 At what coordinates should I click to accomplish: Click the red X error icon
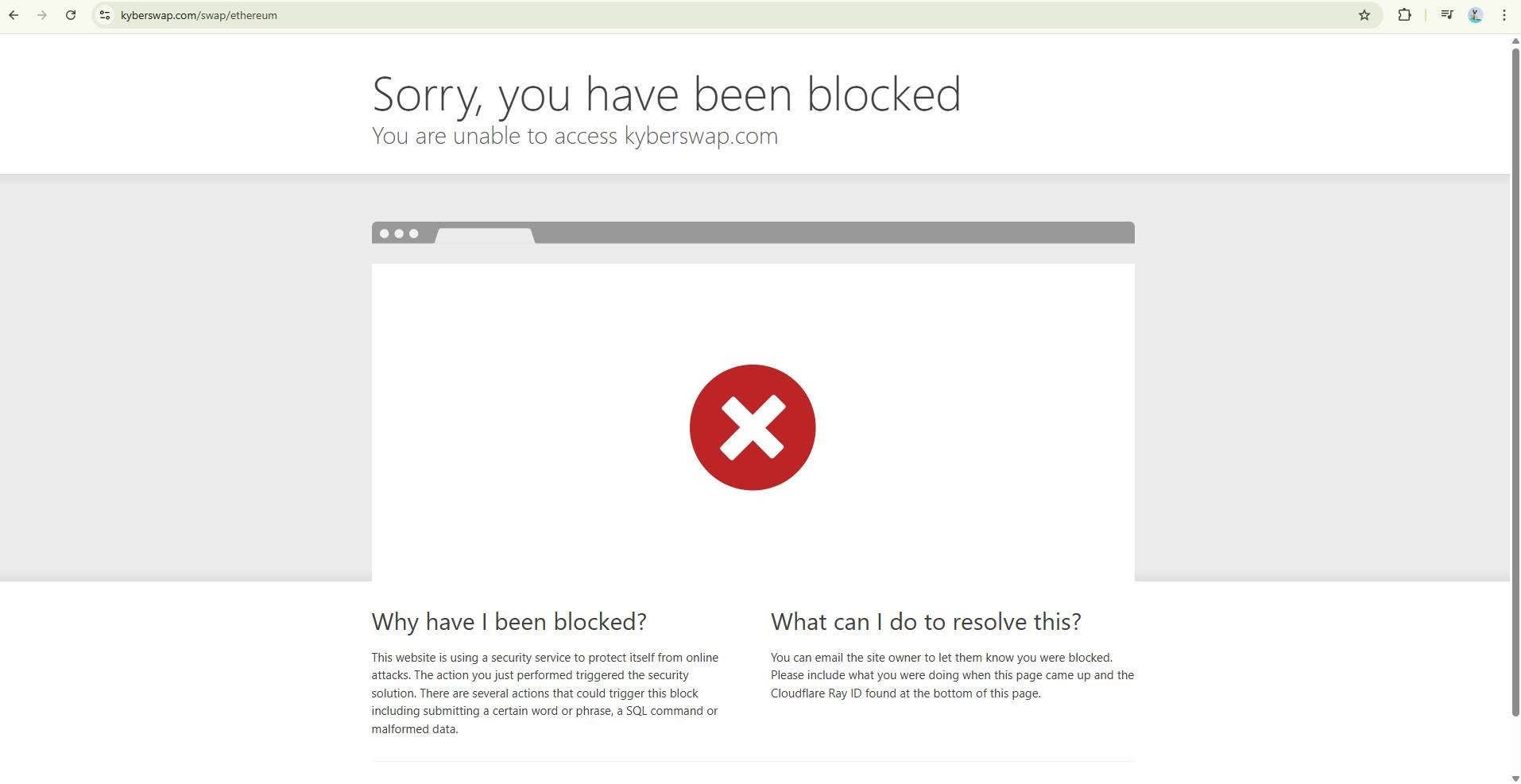coord(753,427)
